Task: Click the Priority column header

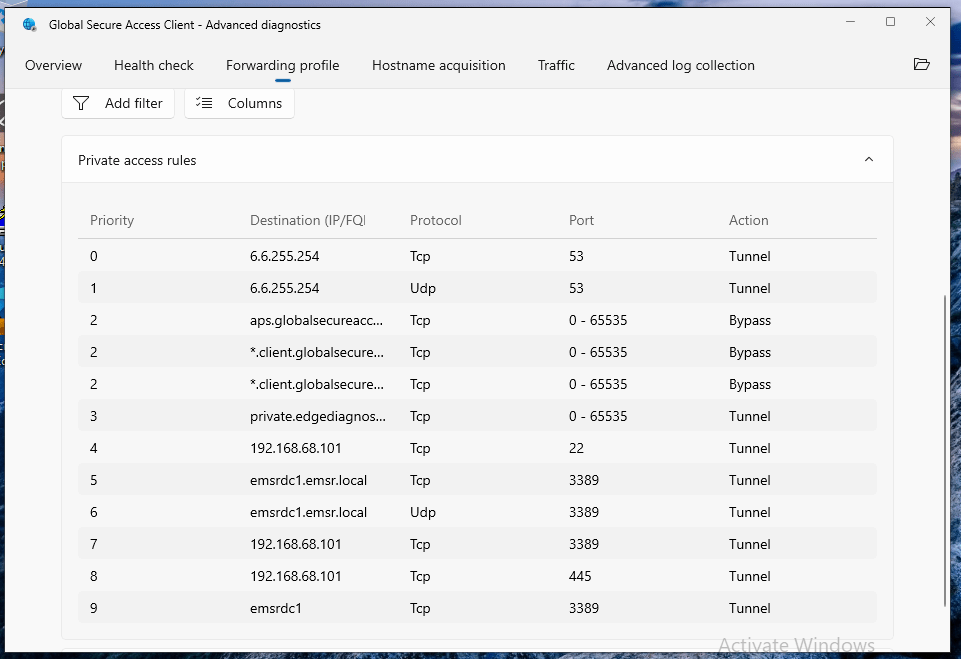Action: click(x=112, y=220)
